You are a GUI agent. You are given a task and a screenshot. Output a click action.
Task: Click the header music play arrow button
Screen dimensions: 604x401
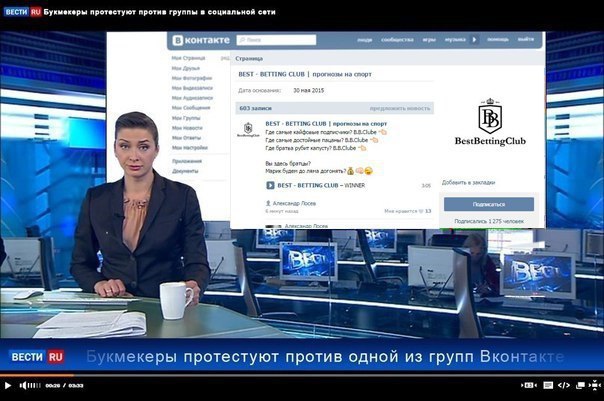pyautogui.click(x=475, y=40)
